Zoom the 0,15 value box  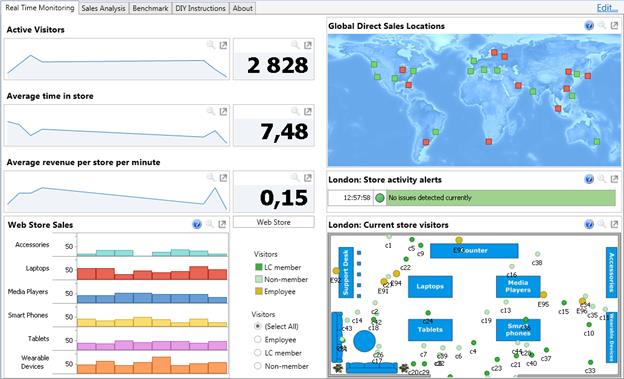295,177
